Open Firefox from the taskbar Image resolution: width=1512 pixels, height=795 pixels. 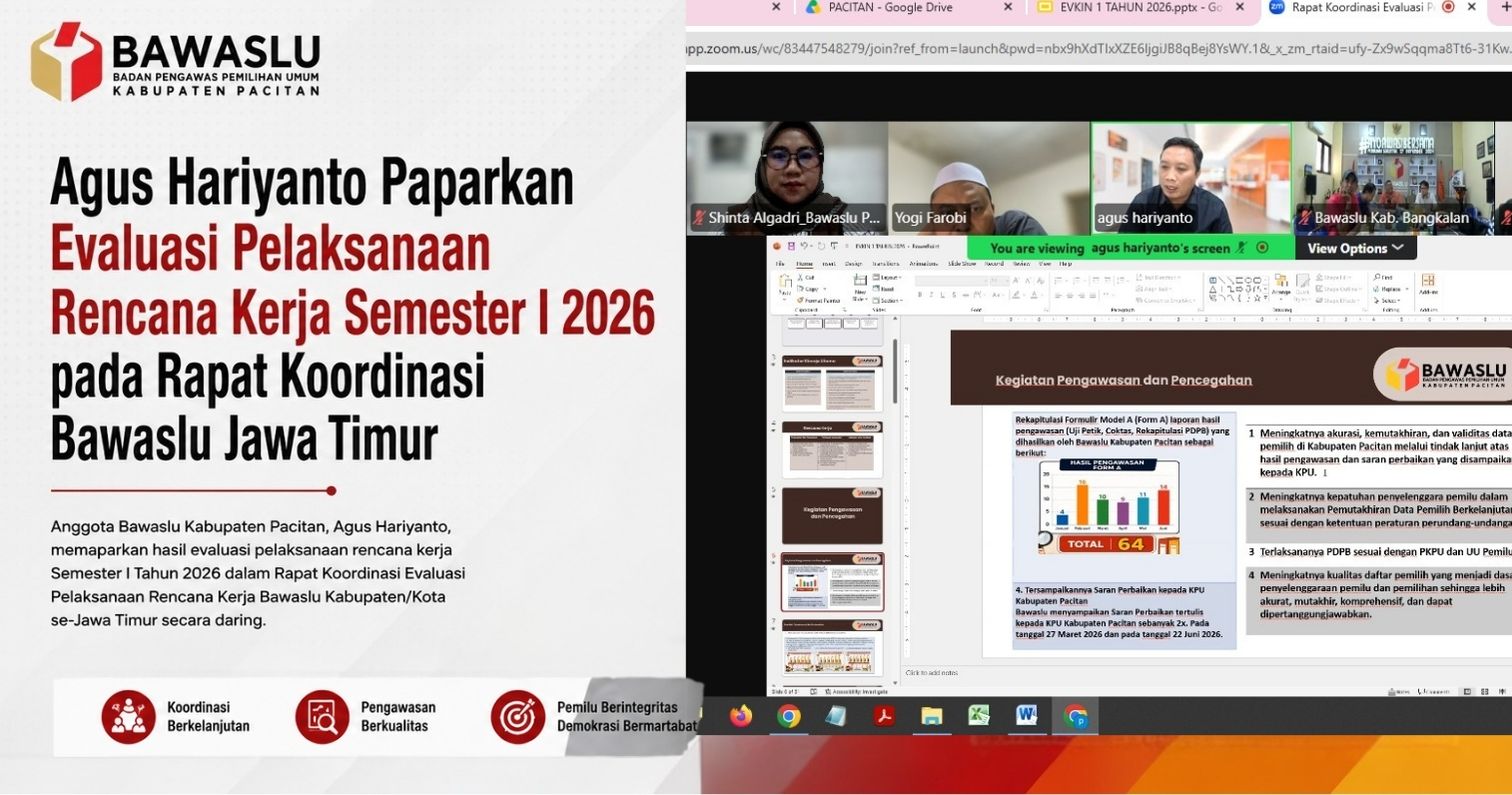740,716
